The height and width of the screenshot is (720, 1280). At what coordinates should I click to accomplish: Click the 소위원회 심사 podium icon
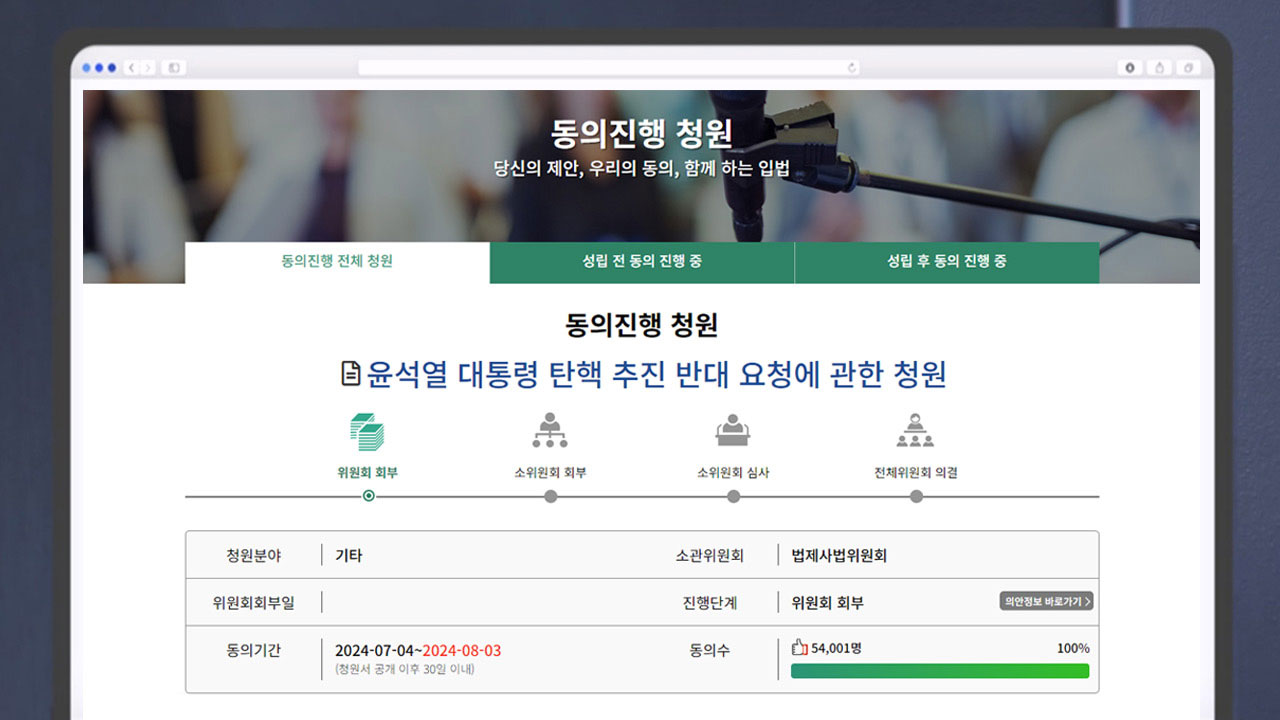point(732,430)
